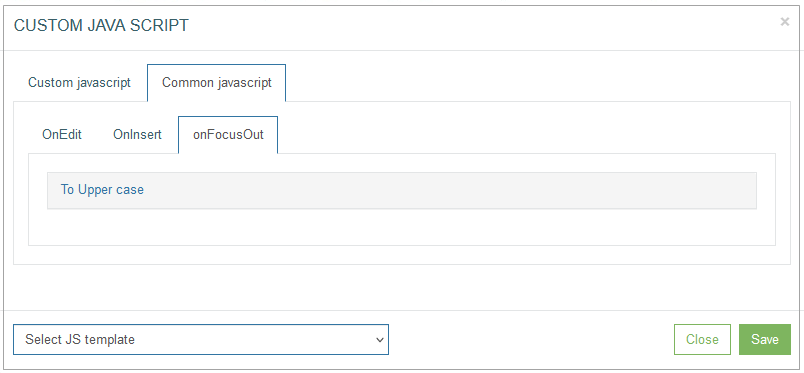
Task: Select the onFocusOut sub-tab
Action: click(x=228, y=135)
